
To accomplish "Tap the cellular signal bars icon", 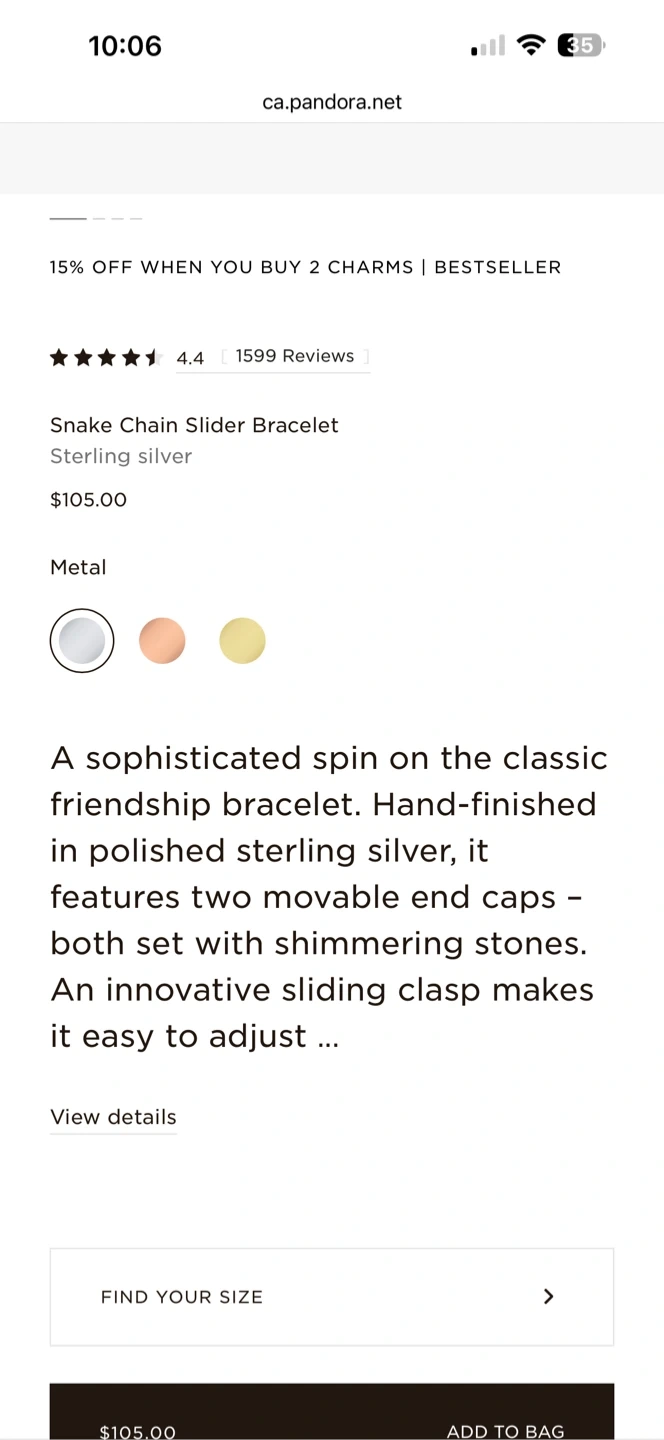I will click(x=488, y=46).
